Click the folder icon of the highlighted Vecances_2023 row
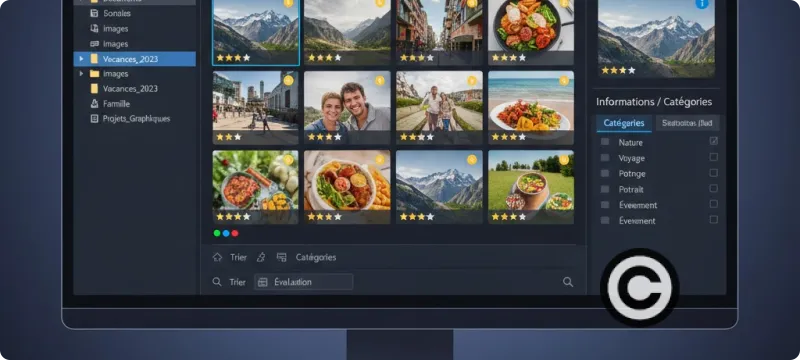This screenshot has height=360, width=800. (x=94, y=59)
